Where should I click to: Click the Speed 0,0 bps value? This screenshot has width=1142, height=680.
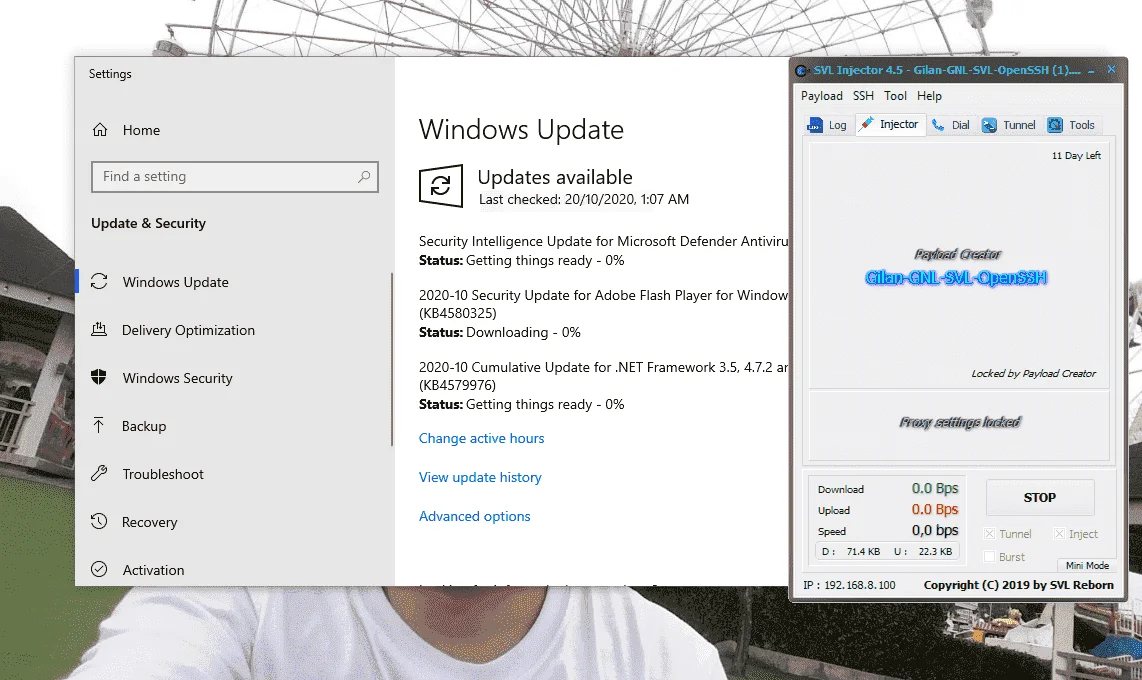click(x=934, y=530)
